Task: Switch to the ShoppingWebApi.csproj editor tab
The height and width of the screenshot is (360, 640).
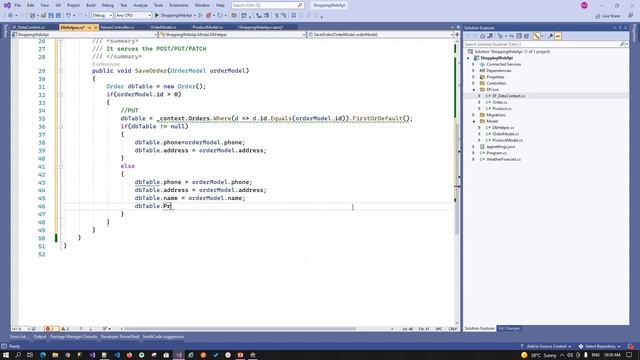Action: tap(261, 27)
